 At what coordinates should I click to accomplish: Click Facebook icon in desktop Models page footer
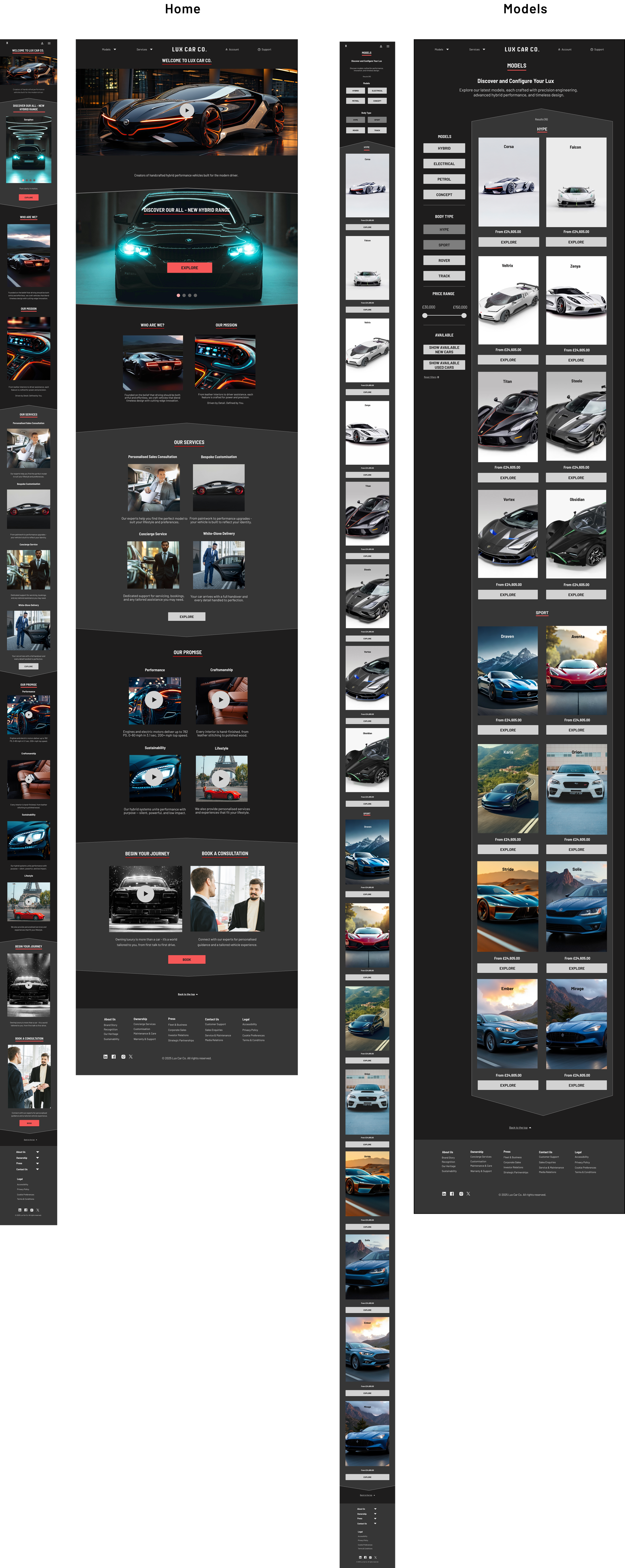coord(452,1194)
